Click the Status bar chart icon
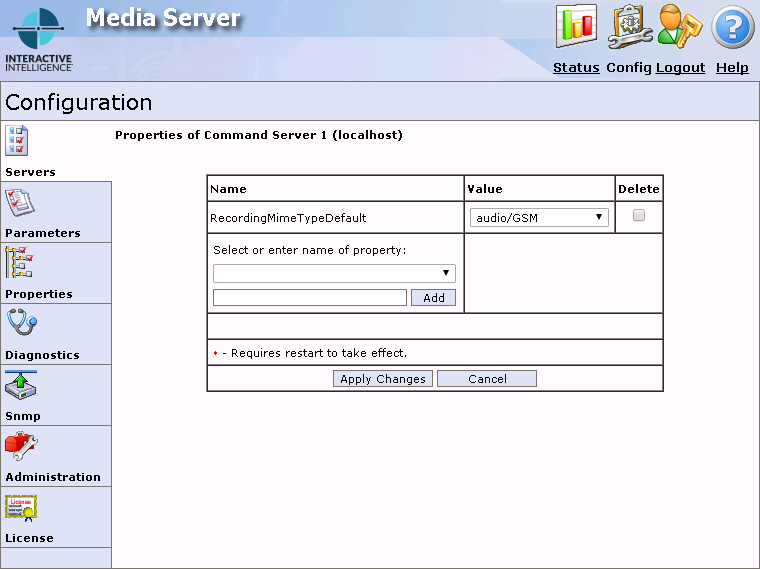The height and width of the screenshot is (569, 760). pyautogui.click(x=576, y=27)
